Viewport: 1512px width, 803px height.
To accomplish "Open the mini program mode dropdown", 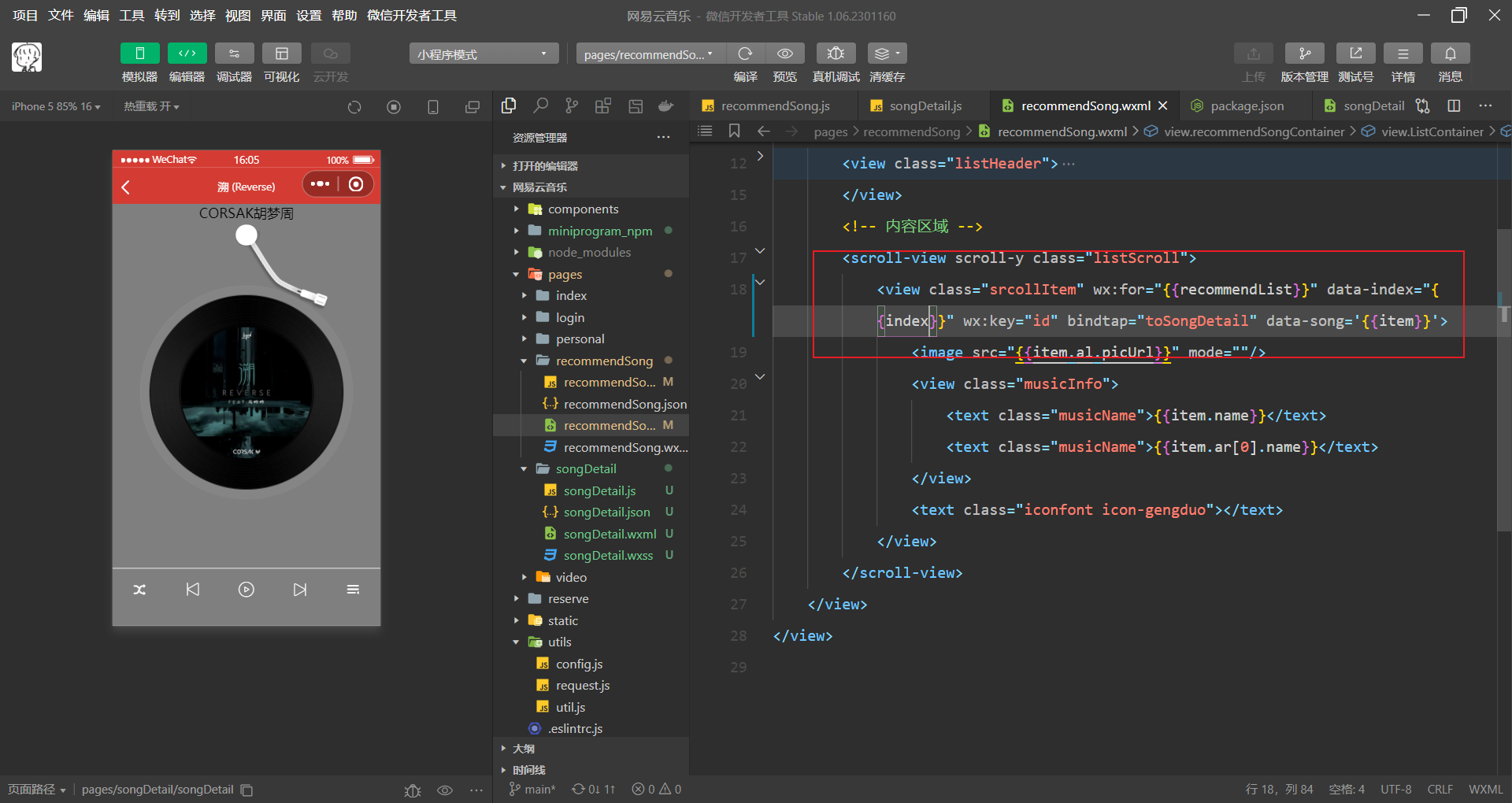I will coord(484,54).
